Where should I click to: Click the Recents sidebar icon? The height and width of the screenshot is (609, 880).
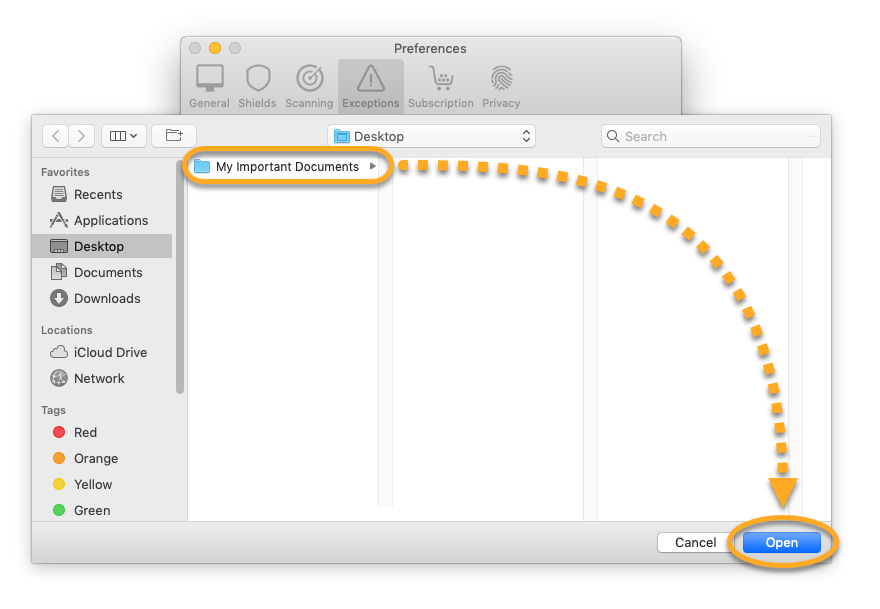[59, 194]
